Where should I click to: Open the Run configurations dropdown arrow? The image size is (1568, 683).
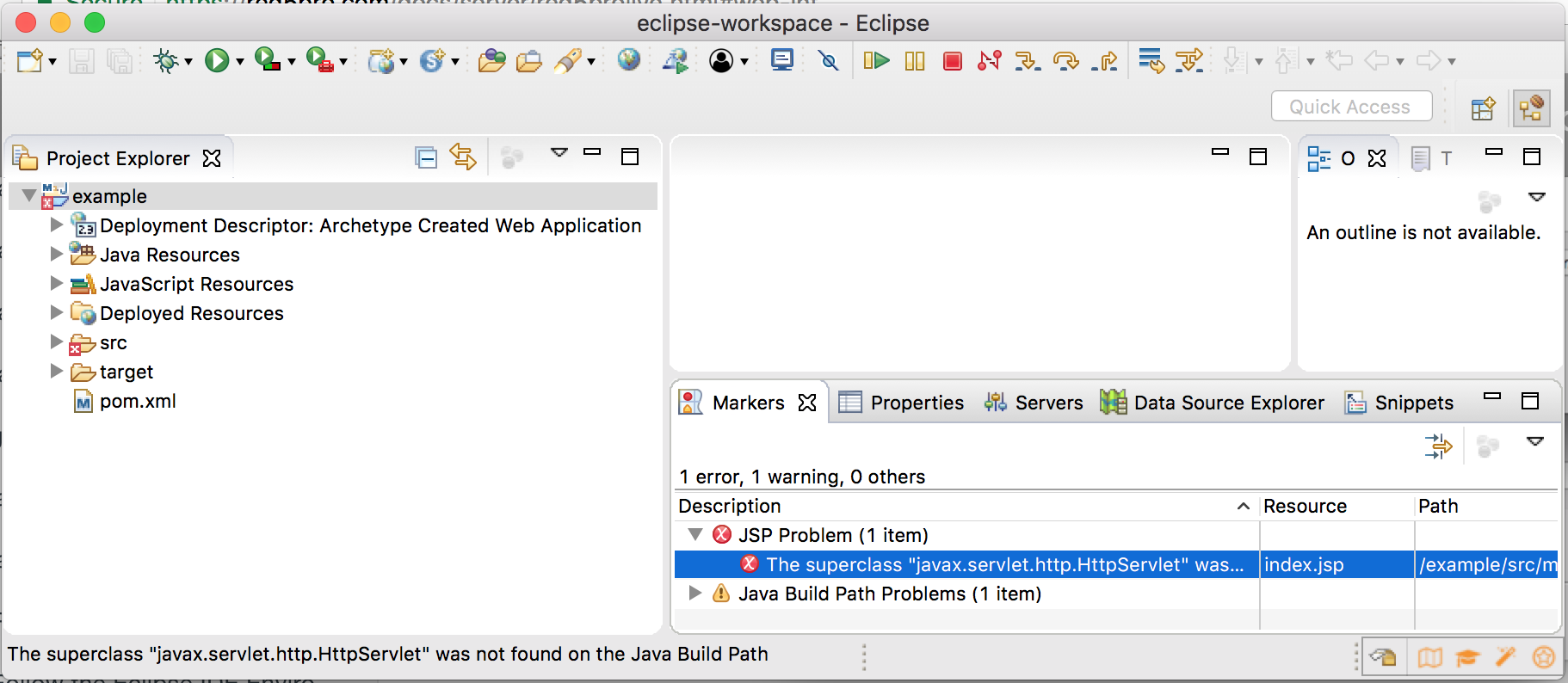[x=239, y=62]
